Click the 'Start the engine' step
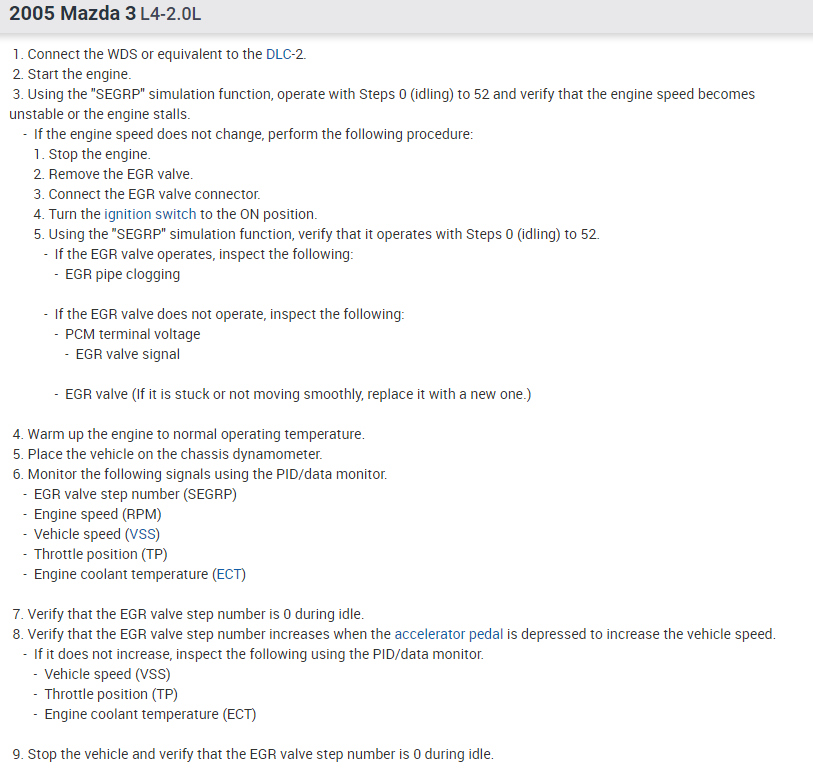The image size is (813, 777). pyautogui.click(x=78, y=74)
